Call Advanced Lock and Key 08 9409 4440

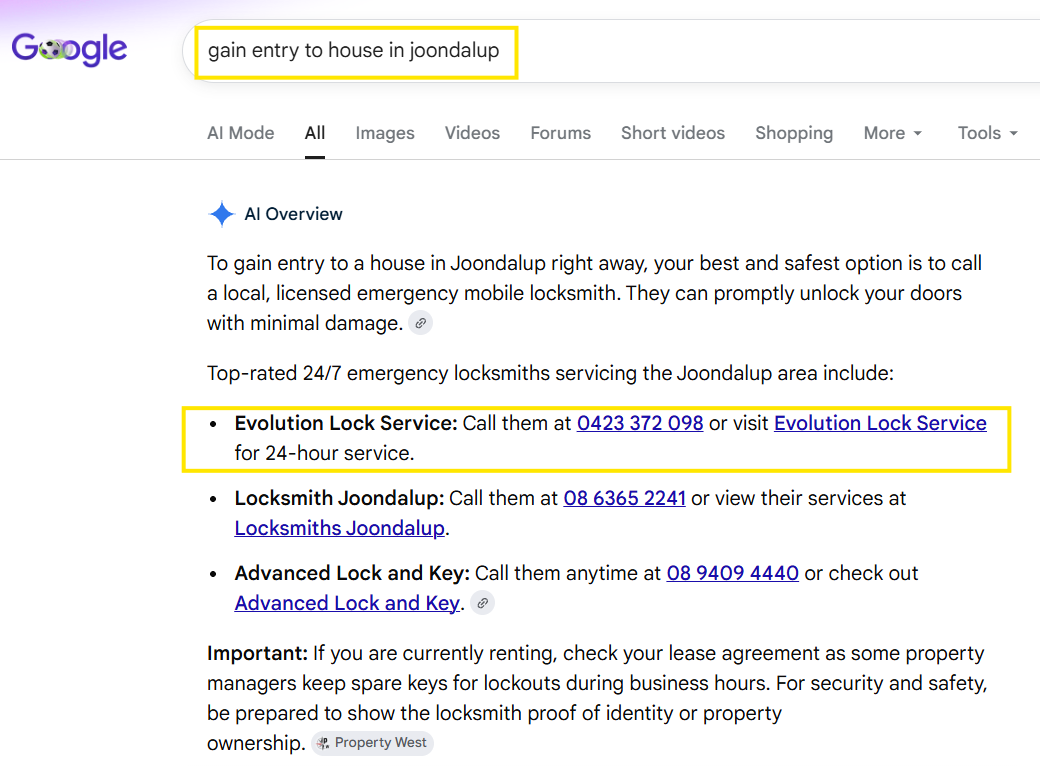[x=732, y=573]
